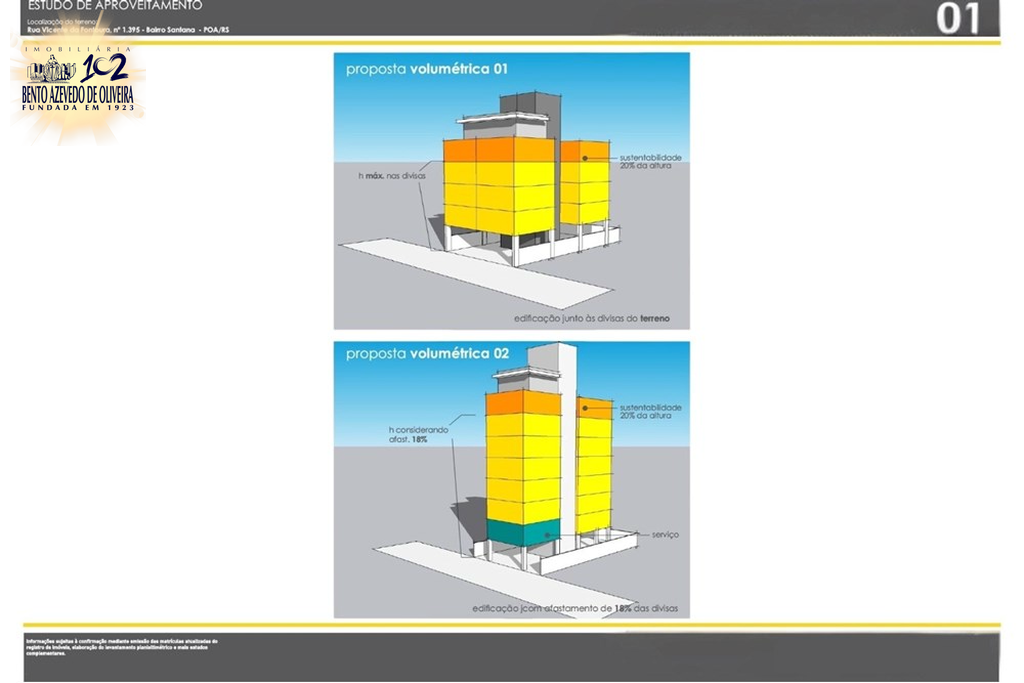Click the page number 01
Screen dimensions: 1024x683
957,19
